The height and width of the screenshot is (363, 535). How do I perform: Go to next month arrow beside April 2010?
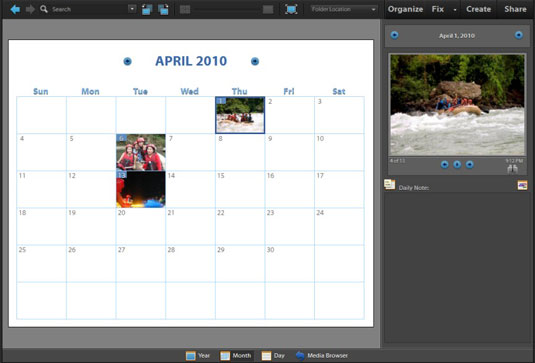click(x=255, y=61)
